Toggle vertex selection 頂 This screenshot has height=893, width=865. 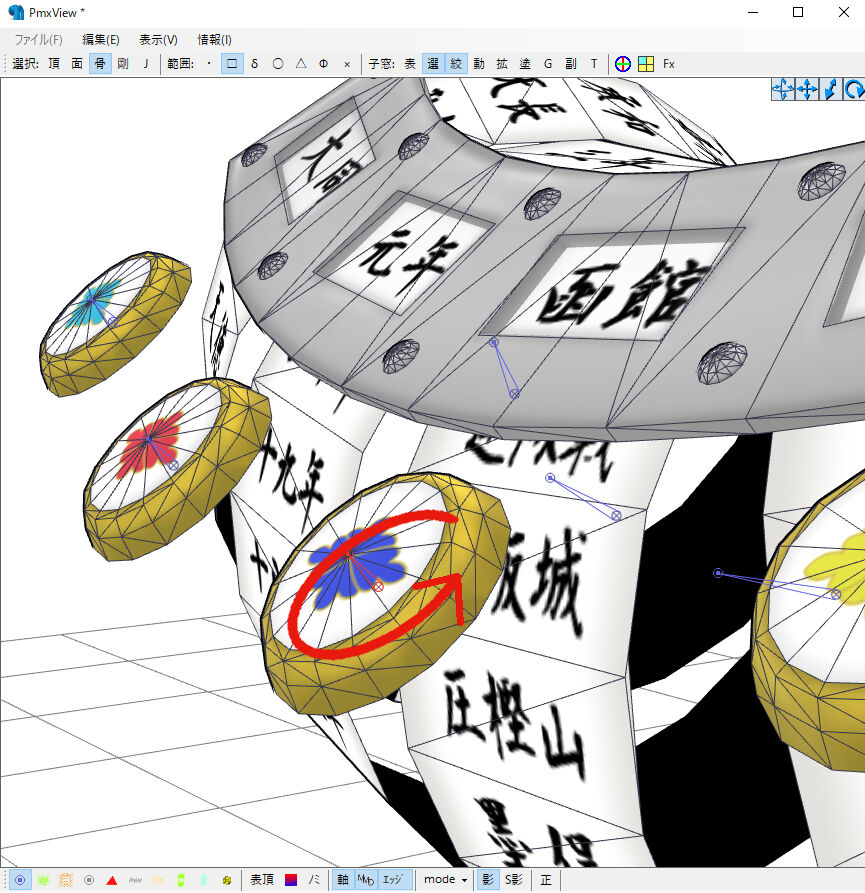click(x=54, y=64)
